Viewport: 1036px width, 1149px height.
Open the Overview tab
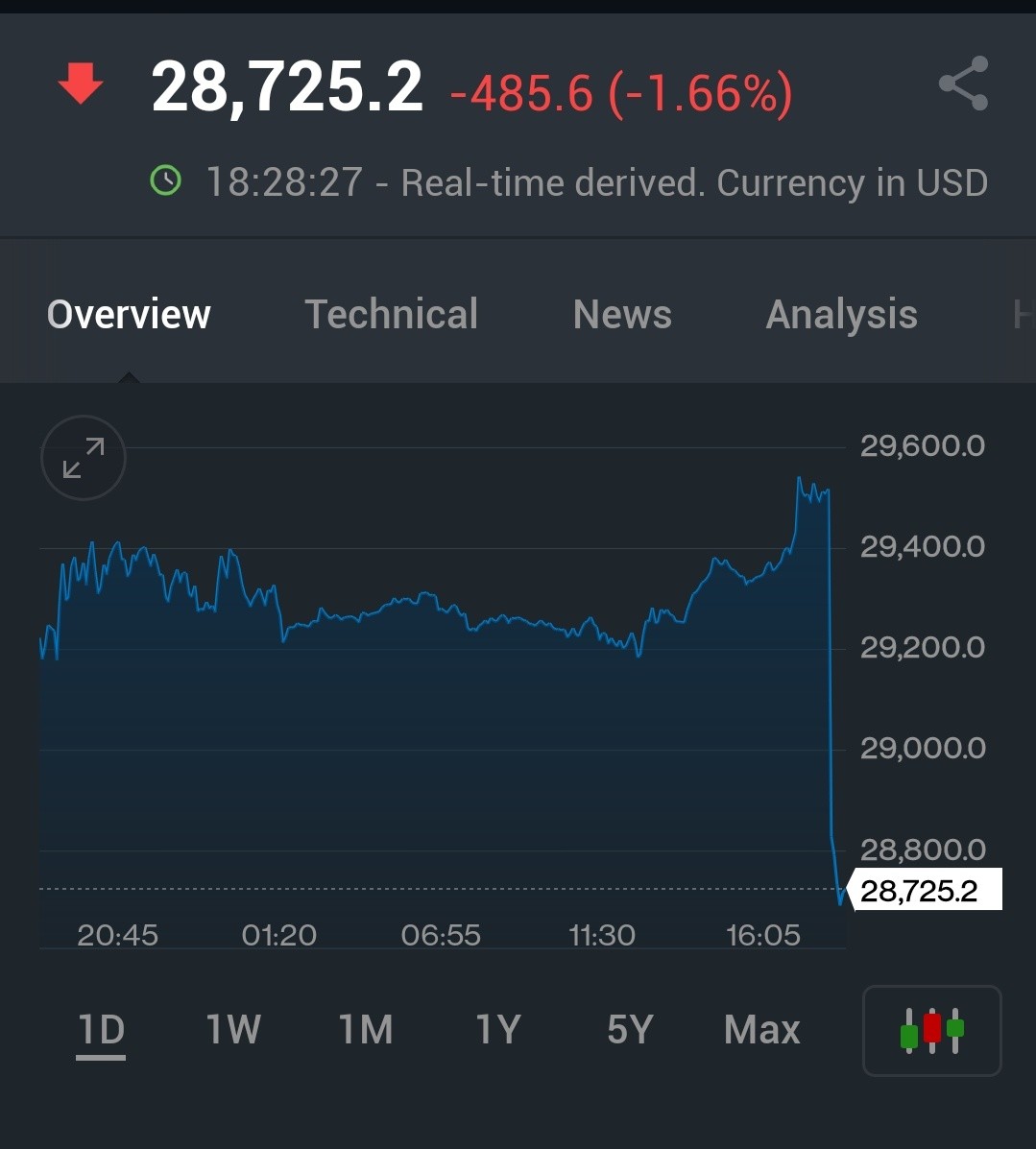(129, 314)
